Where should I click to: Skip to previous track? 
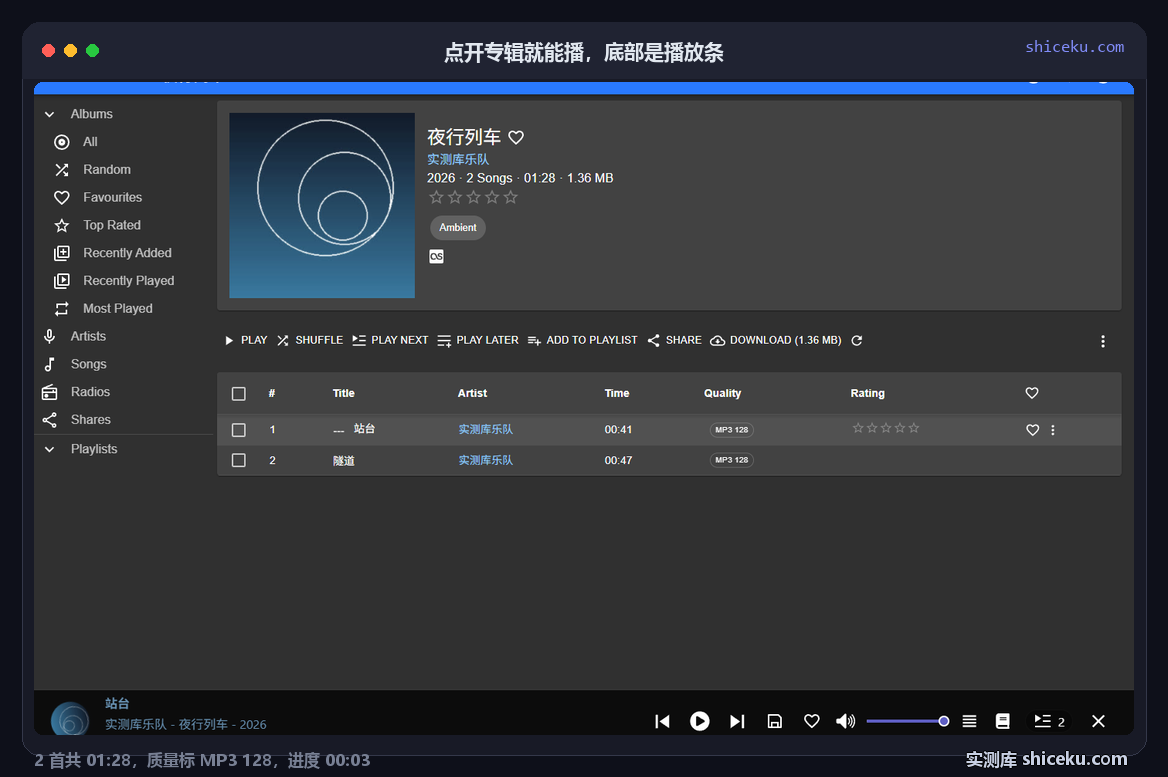662,721
